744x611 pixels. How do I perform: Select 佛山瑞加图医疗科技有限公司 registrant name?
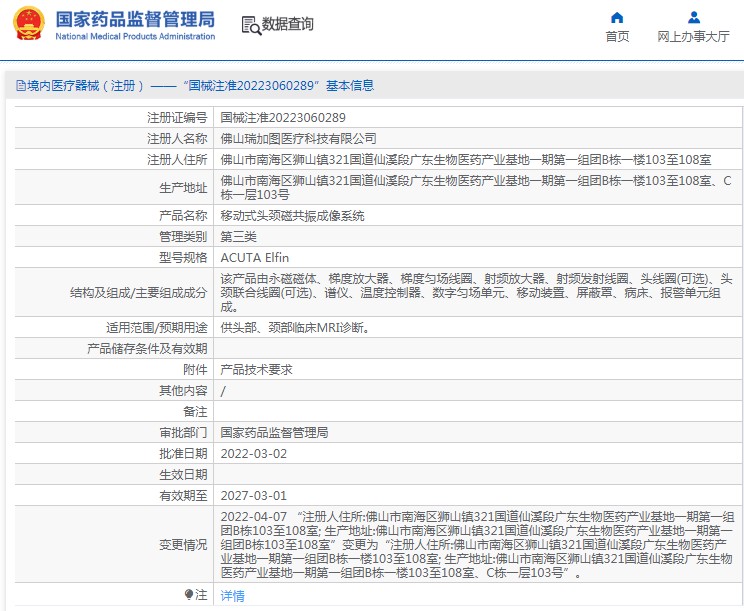[x=298, y=139]
